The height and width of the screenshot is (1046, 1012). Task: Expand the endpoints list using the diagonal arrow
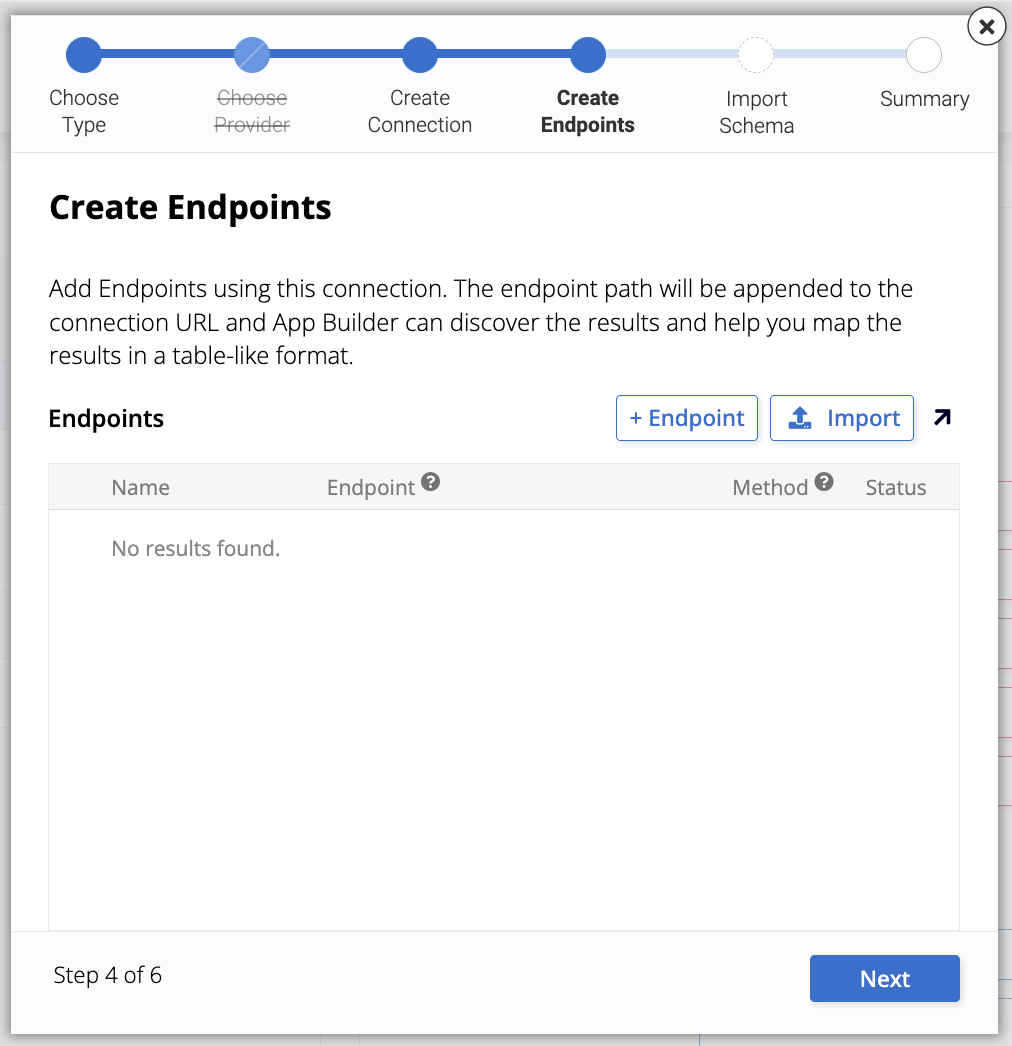tap(941, 417)
